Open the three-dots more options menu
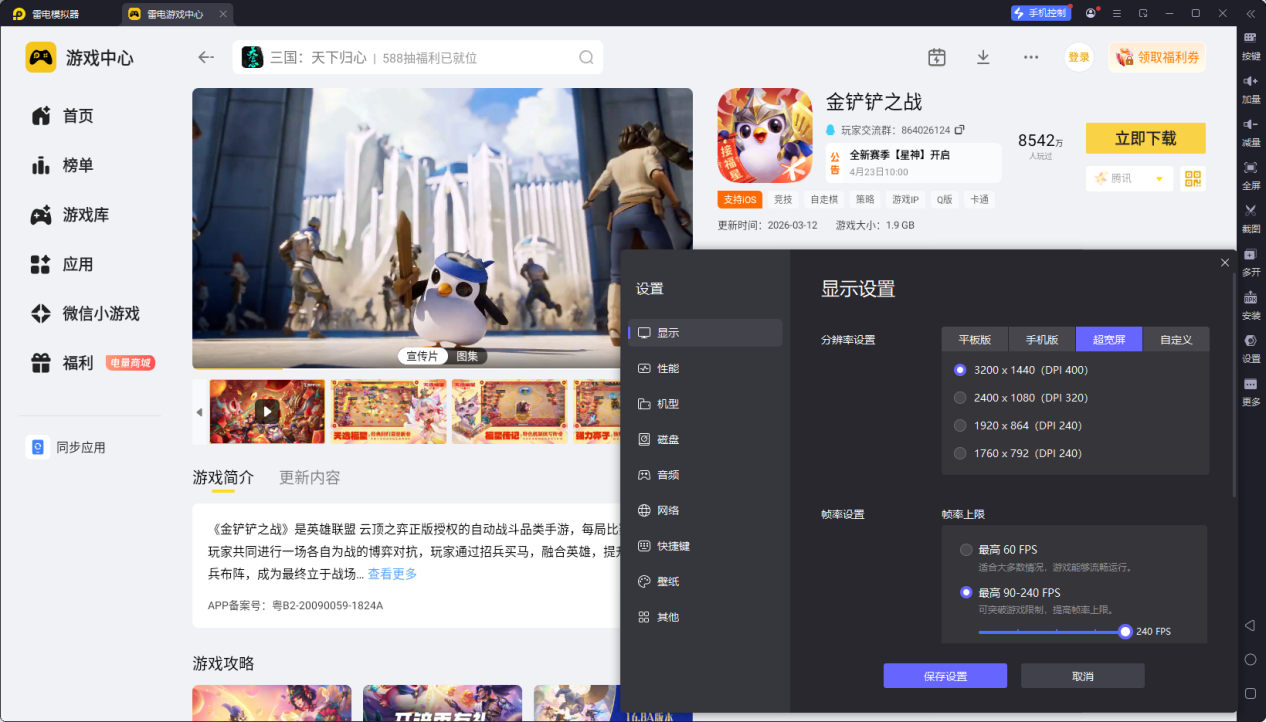 (x=1031, y=57)
